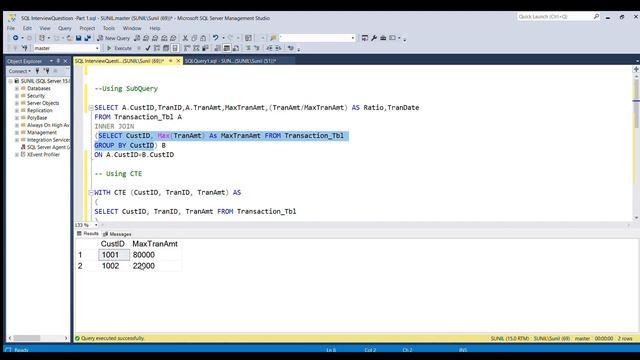The height and width of the screenshot is (360, 640).
Task: Click the Connect button in Object Explorer
Action: tap(20, 71)
